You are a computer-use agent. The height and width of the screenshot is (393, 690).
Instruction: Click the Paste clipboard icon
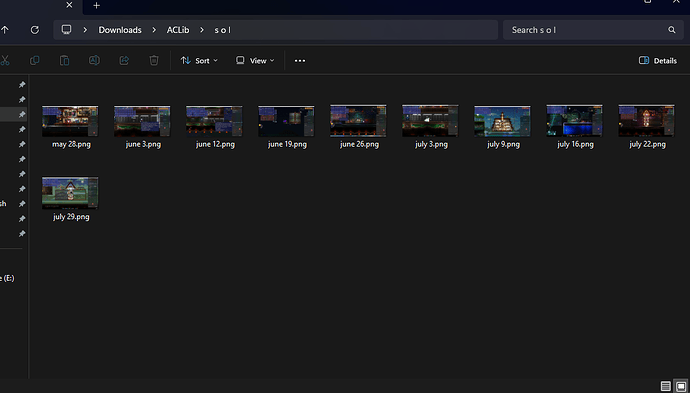click(64, 60)
